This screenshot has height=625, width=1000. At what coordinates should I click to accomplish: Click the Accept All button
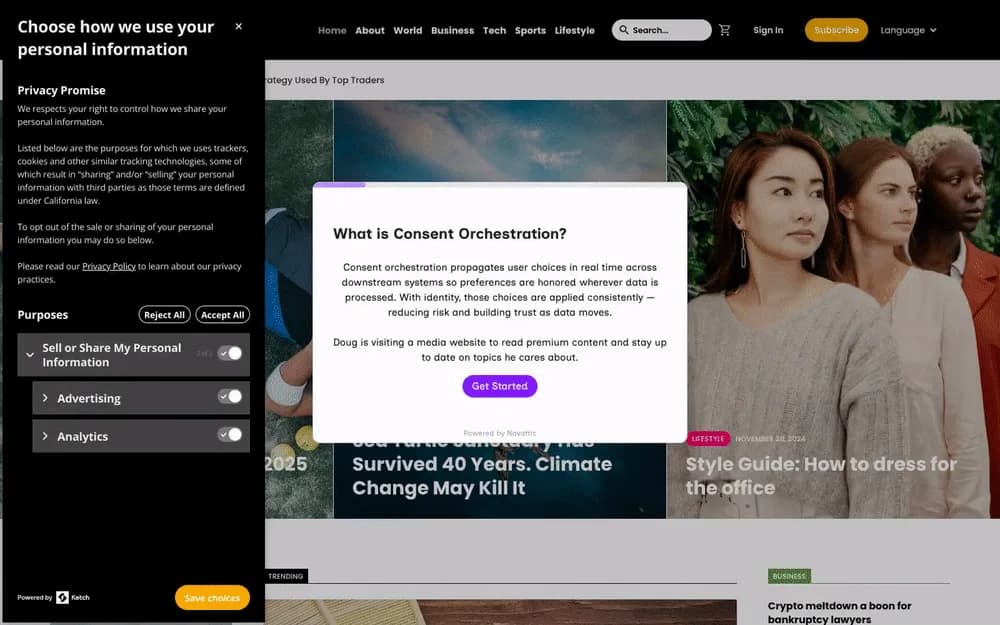[x=222, y=315]
